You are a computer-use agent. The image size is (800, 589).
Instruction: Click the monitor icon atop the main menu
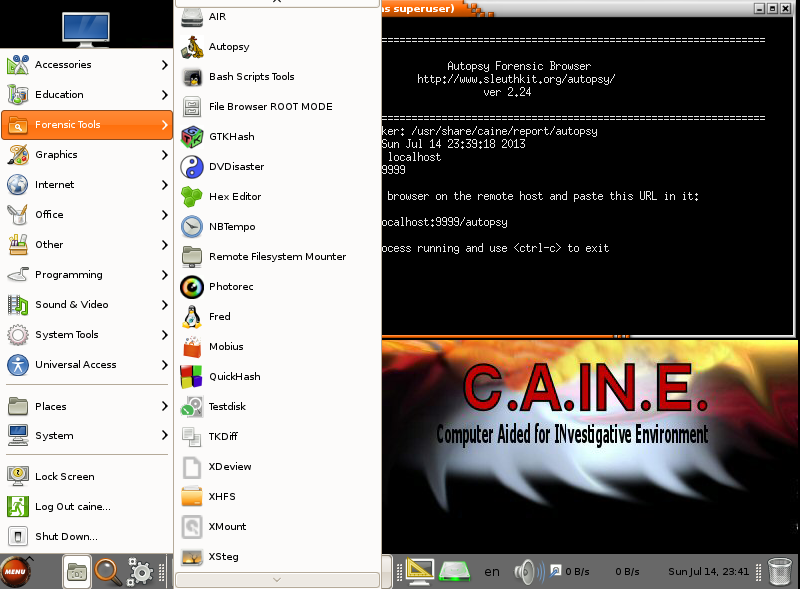pos(86,29)
